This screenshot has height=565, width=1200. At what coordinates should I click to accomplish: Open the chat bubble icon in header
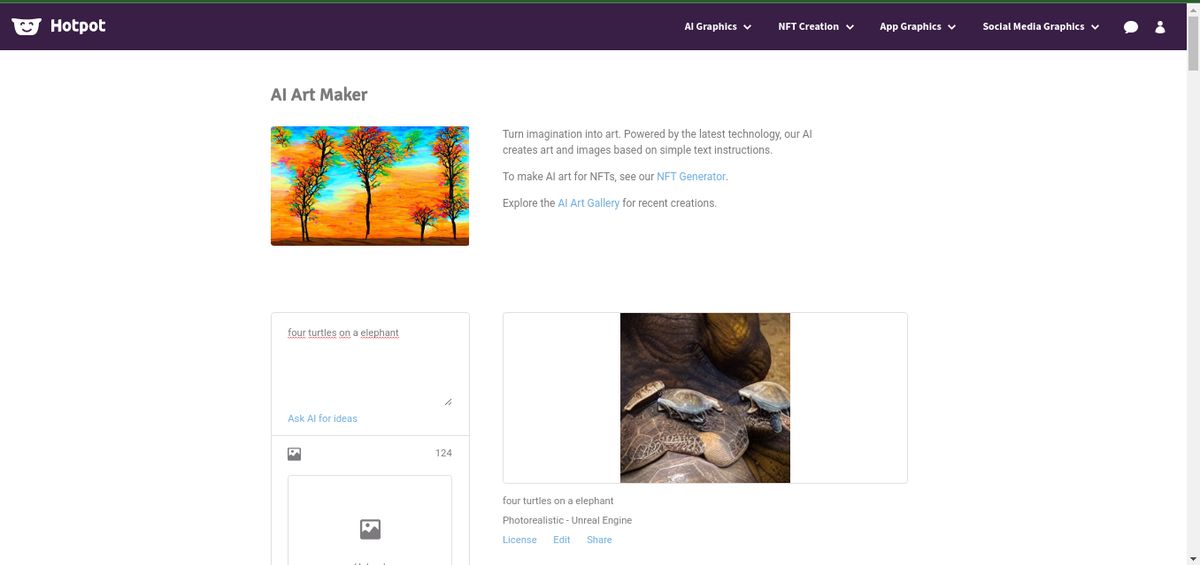pyautogui.click(x=1131, y=27)
